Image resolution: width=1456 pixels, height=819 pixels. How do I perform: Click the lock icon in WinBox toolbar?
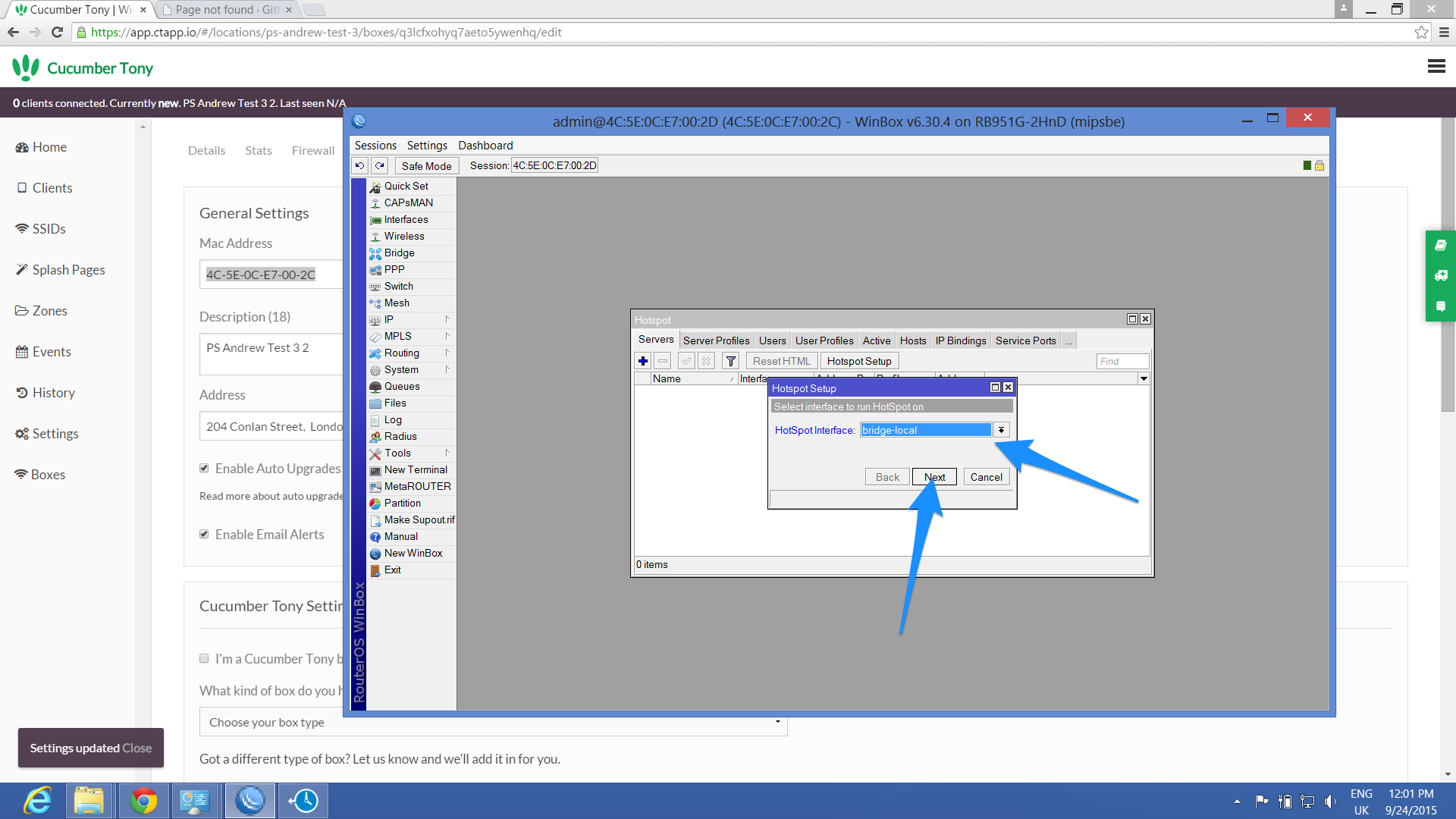(1319, 165)
